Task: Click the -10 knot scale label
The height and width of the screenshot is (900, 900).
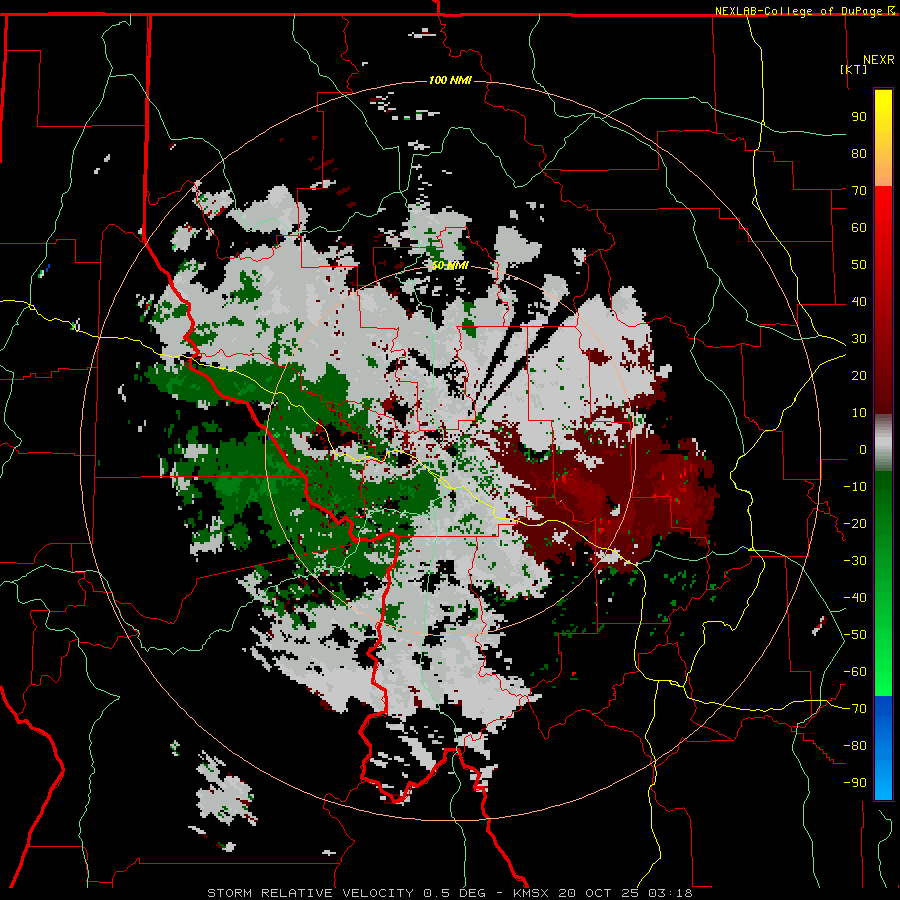Action: click(x=855, y=487)
